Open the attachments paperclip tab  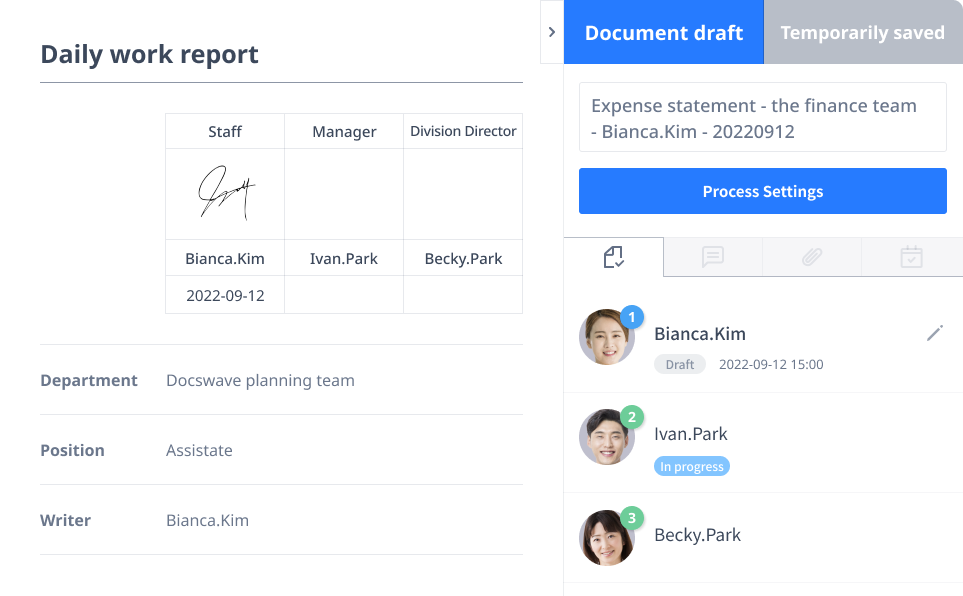811,258
